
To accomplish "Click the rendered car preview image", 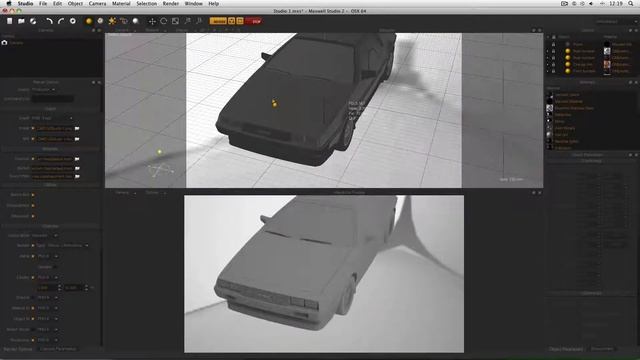I will coord(324,273).
